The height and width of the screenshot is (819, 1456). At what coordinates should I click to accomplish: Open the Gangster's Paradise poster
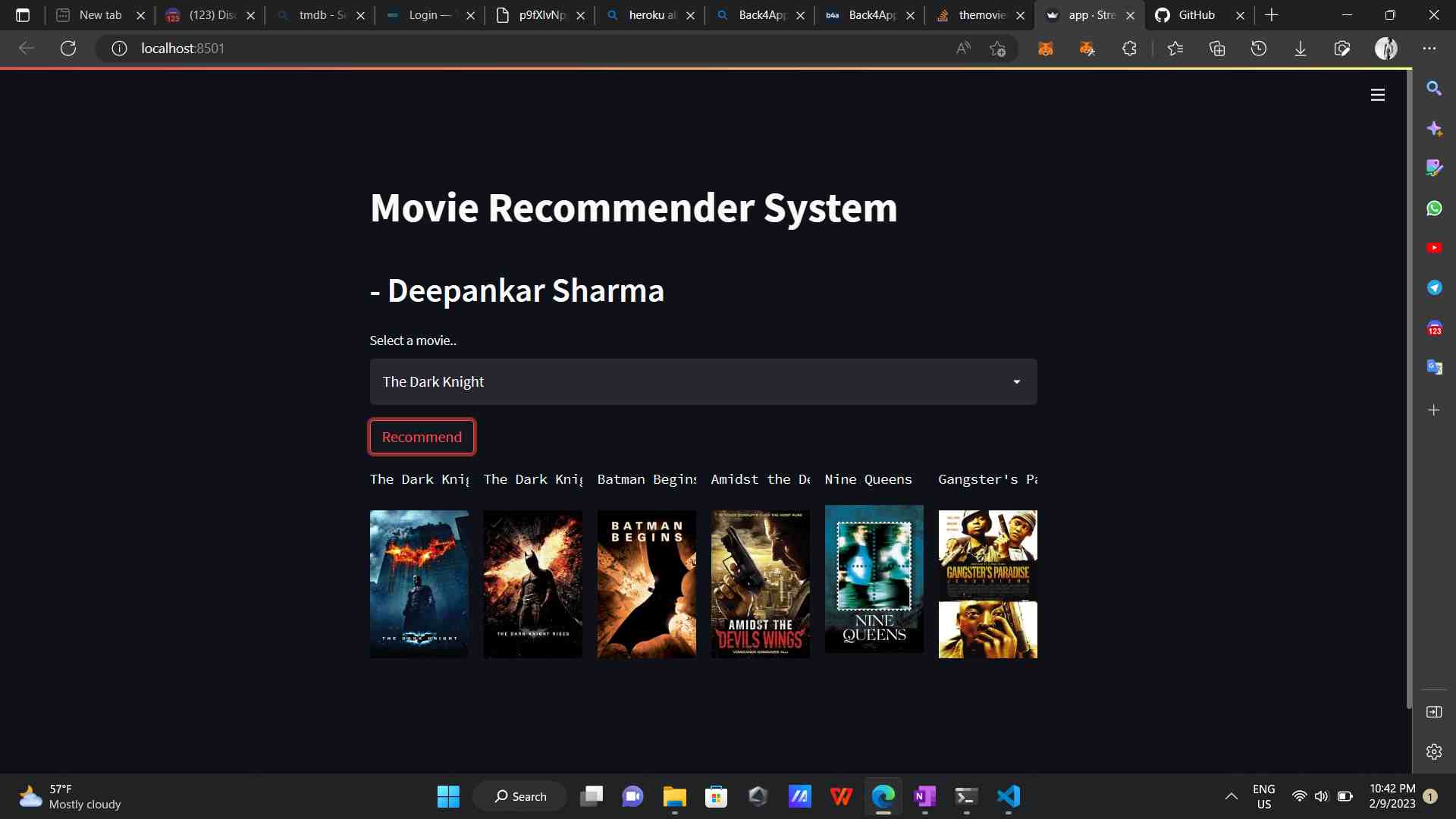987,584
